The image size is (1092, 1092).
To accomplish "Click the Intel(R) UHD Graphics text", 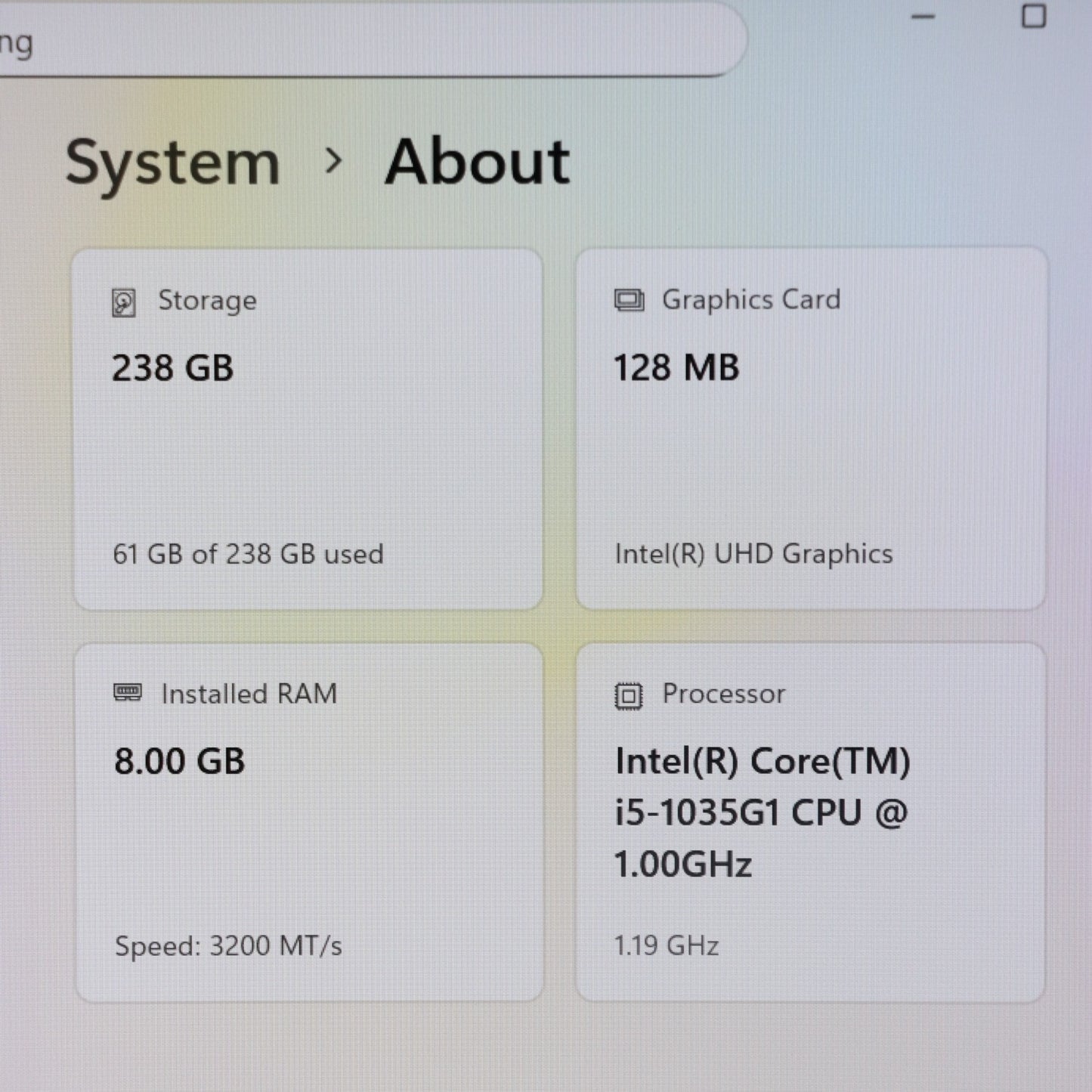I will (x=753, y=554).
